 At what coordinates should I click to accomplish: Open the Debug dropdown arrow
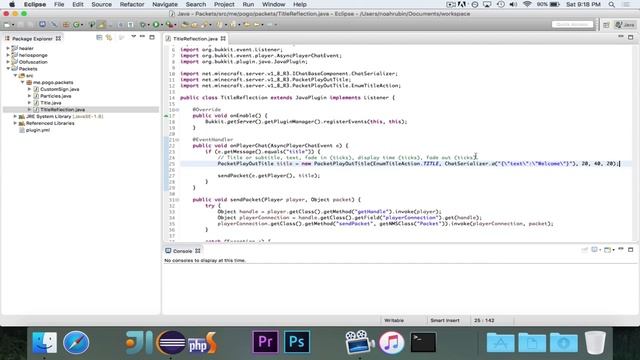click(x=149, y=25)
